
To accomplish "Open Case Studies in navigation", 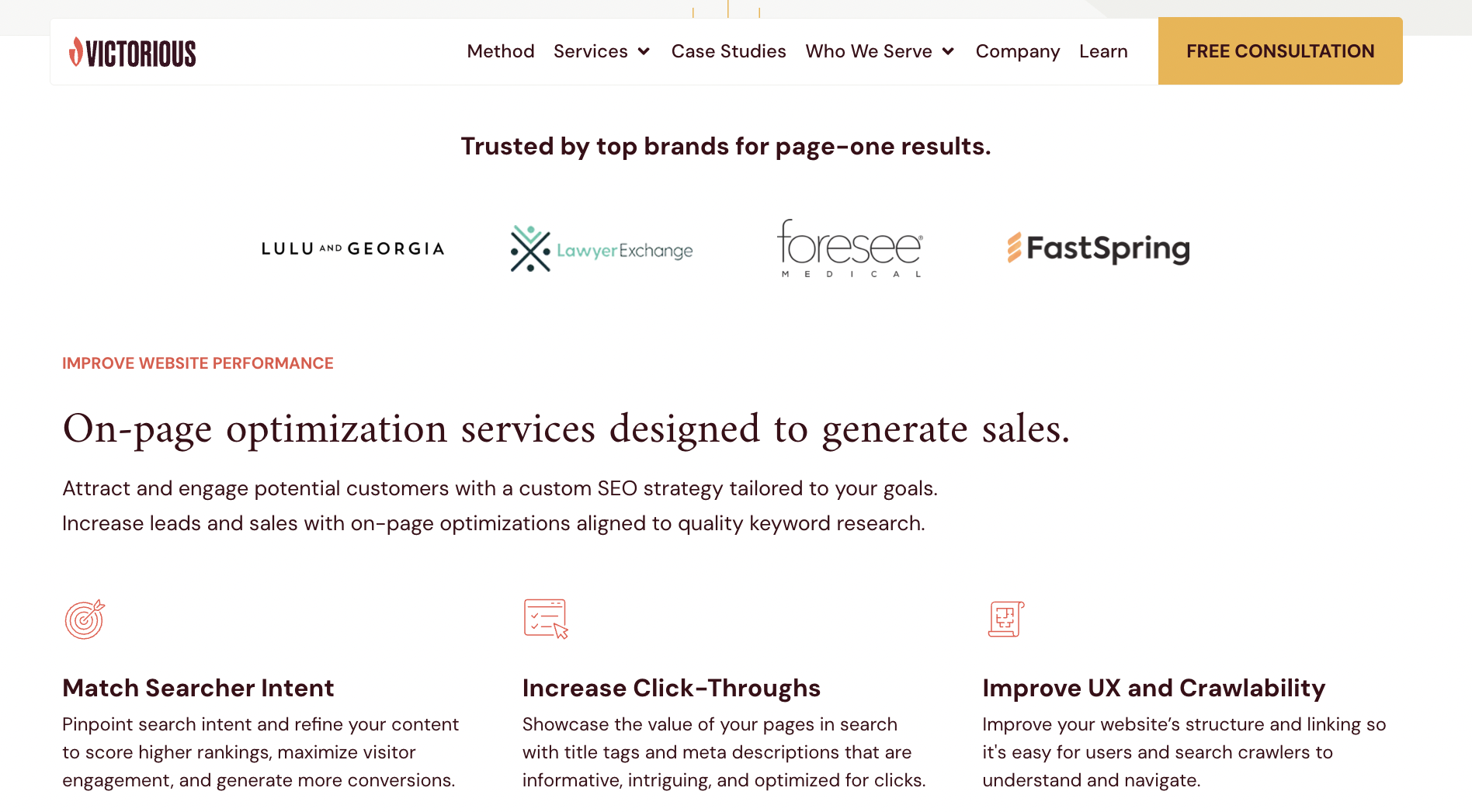I will pos(728,51).
